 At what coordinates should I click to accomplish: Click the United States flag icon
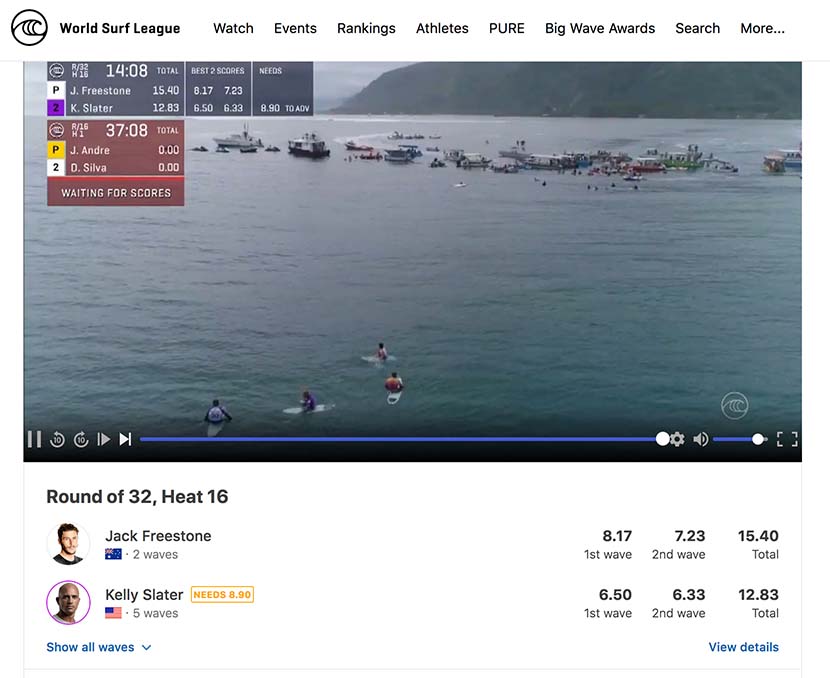click(x=113, y=613)
